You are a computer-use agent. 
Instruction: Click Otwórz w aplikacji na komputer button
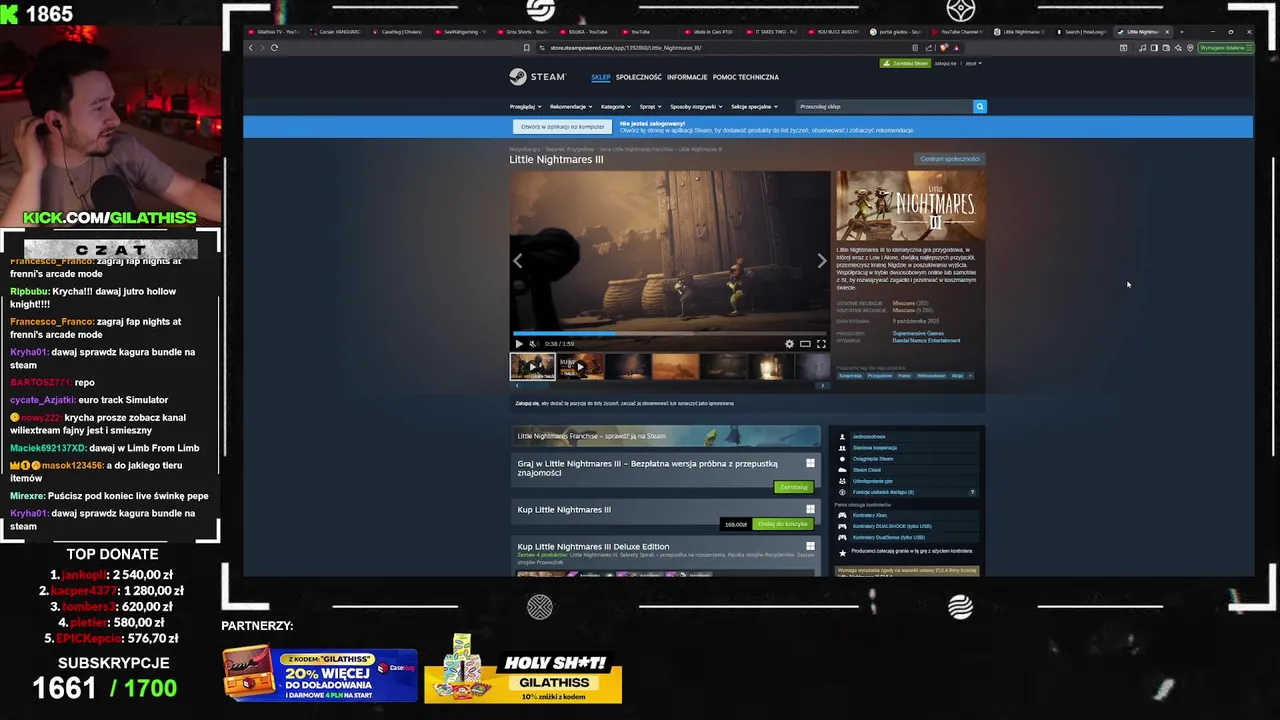562,127
